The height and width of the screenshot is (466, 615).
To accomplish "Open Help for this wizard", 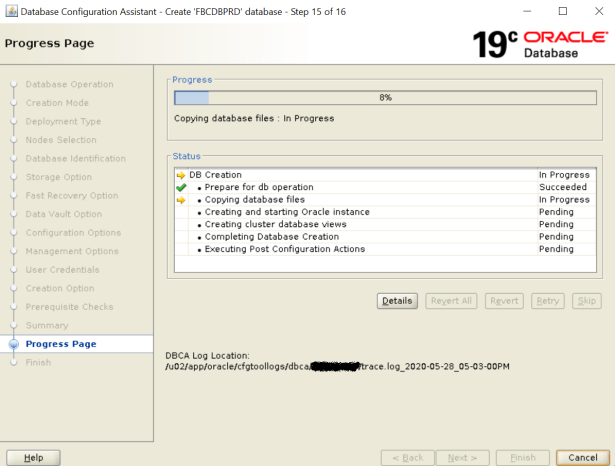I will coord(33,457).
